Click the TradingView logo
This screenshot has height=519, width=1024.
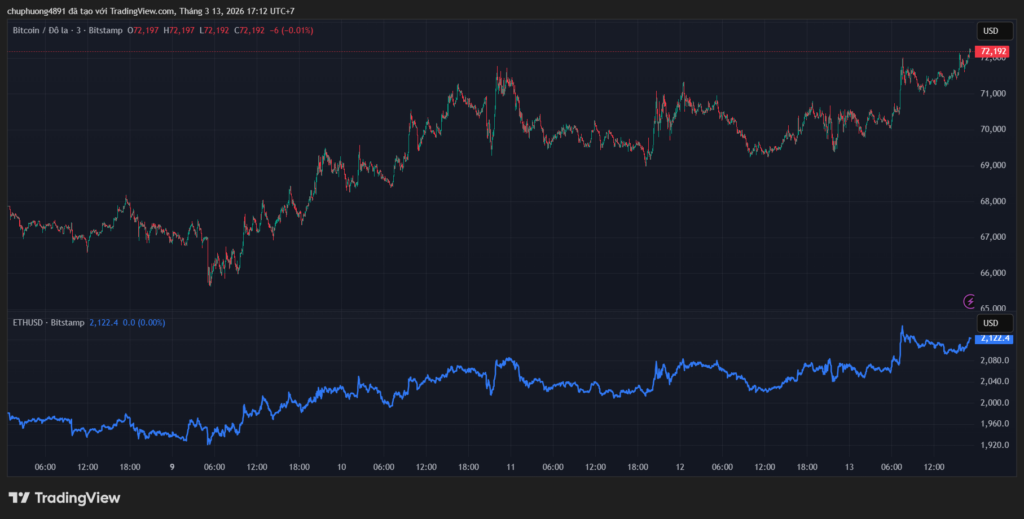point(64,498)
